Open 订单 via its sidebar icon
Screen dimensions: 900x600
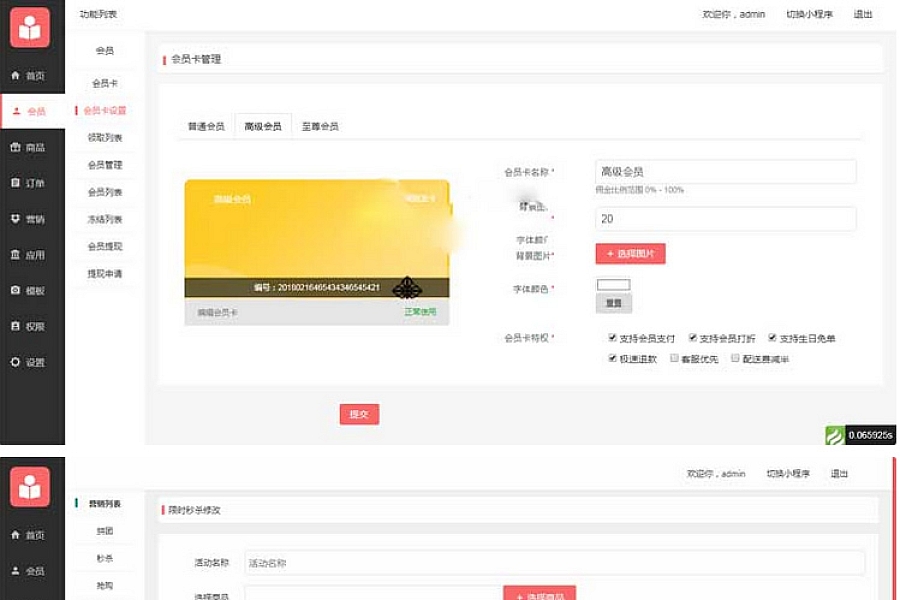coord(15,183)
